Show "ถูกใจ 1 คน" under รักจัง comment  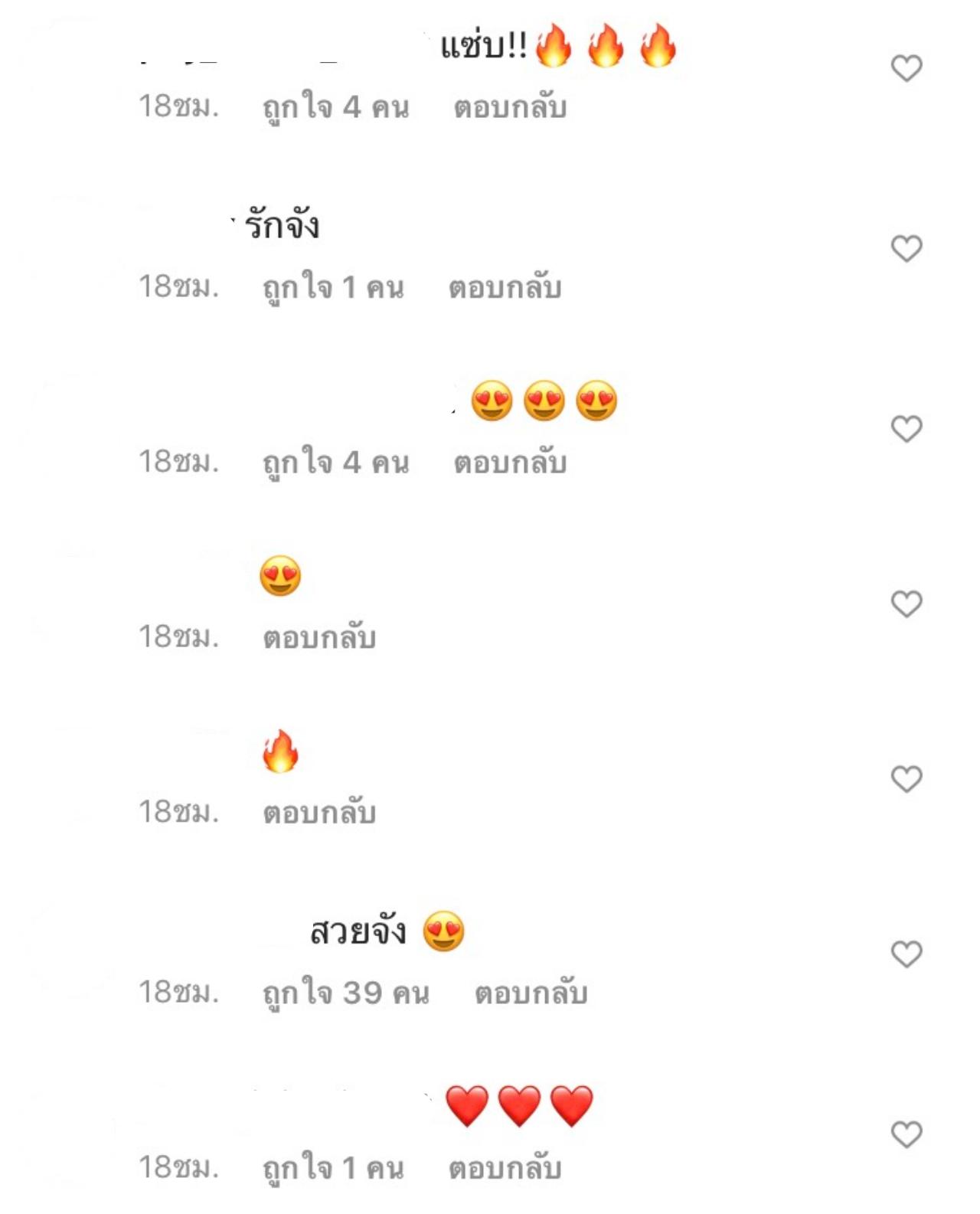pyautogui.click(x=332, y=288)
